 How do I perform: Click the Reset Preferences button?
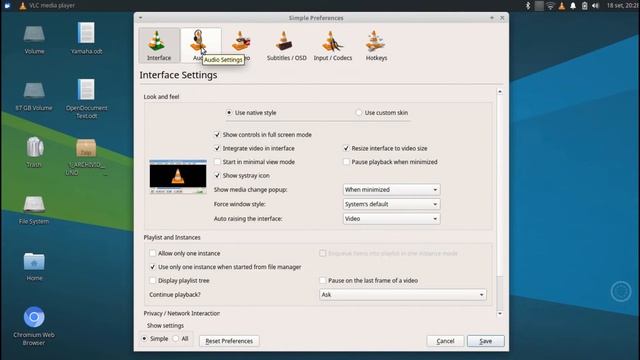click(x=229, y=341)
